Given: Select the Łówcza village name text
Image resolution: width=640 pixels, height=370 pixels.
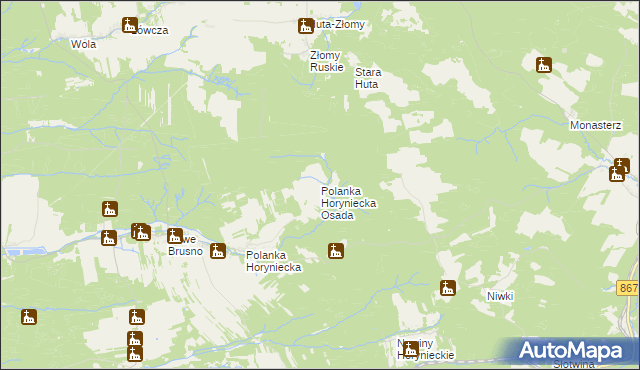Looking at the screenshot, I should pyautogui.click(x=152, y=30).
